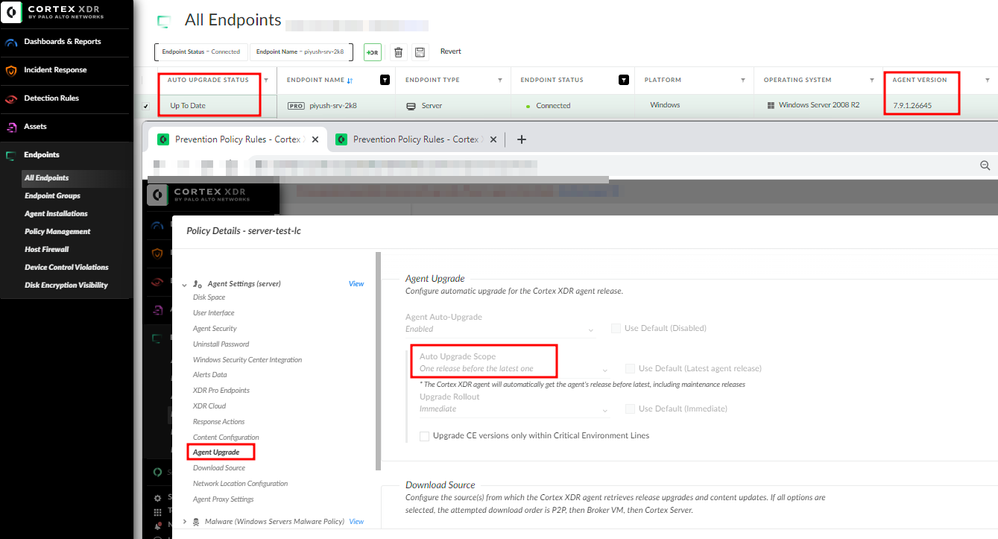Open the active Endpoint Name column filter
Screen dimensions: 998x539
384,80
